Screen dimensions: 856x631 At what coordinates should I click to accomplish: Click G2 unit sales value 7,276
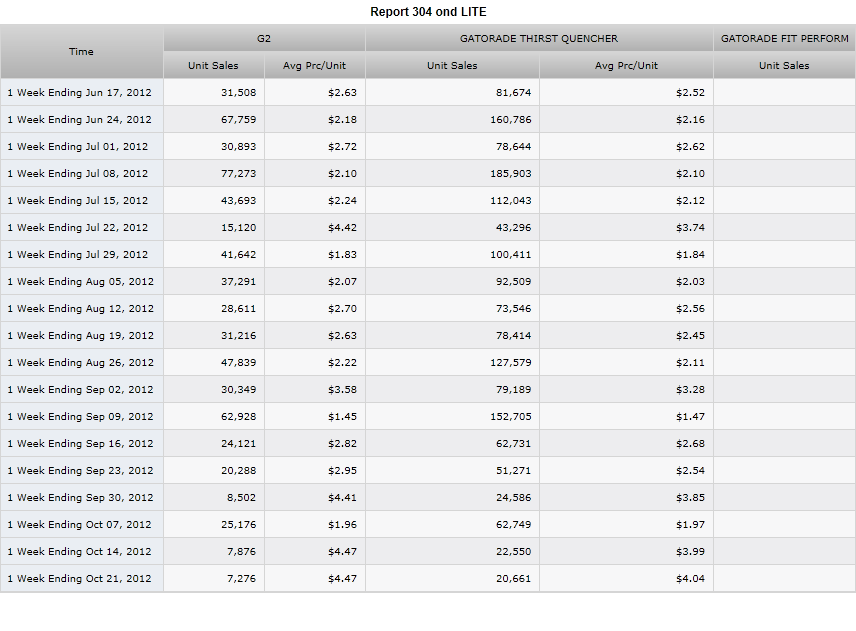tap(241, 579)
